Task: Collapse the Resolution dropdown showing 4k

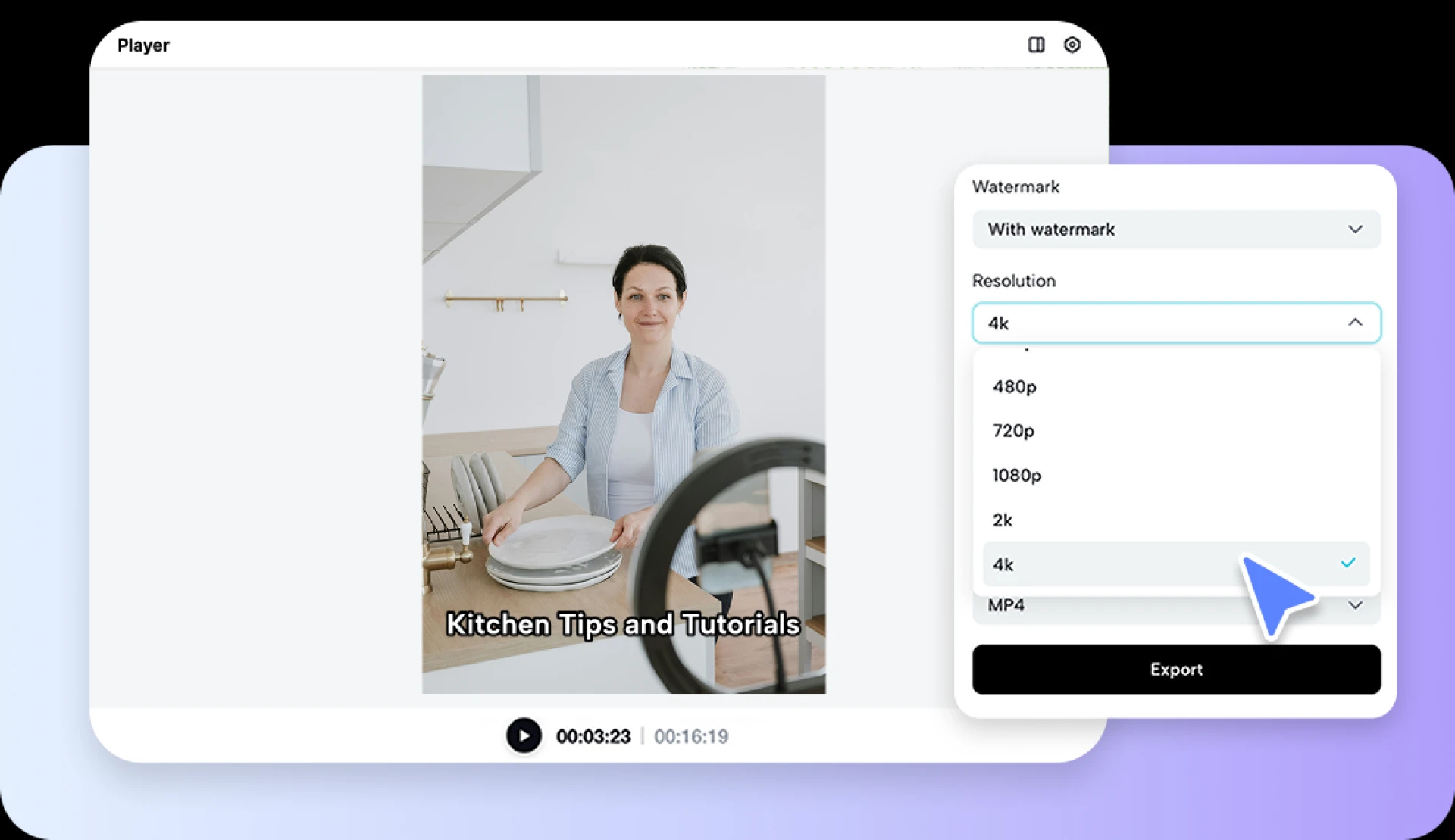Action: click(1175, 323)
